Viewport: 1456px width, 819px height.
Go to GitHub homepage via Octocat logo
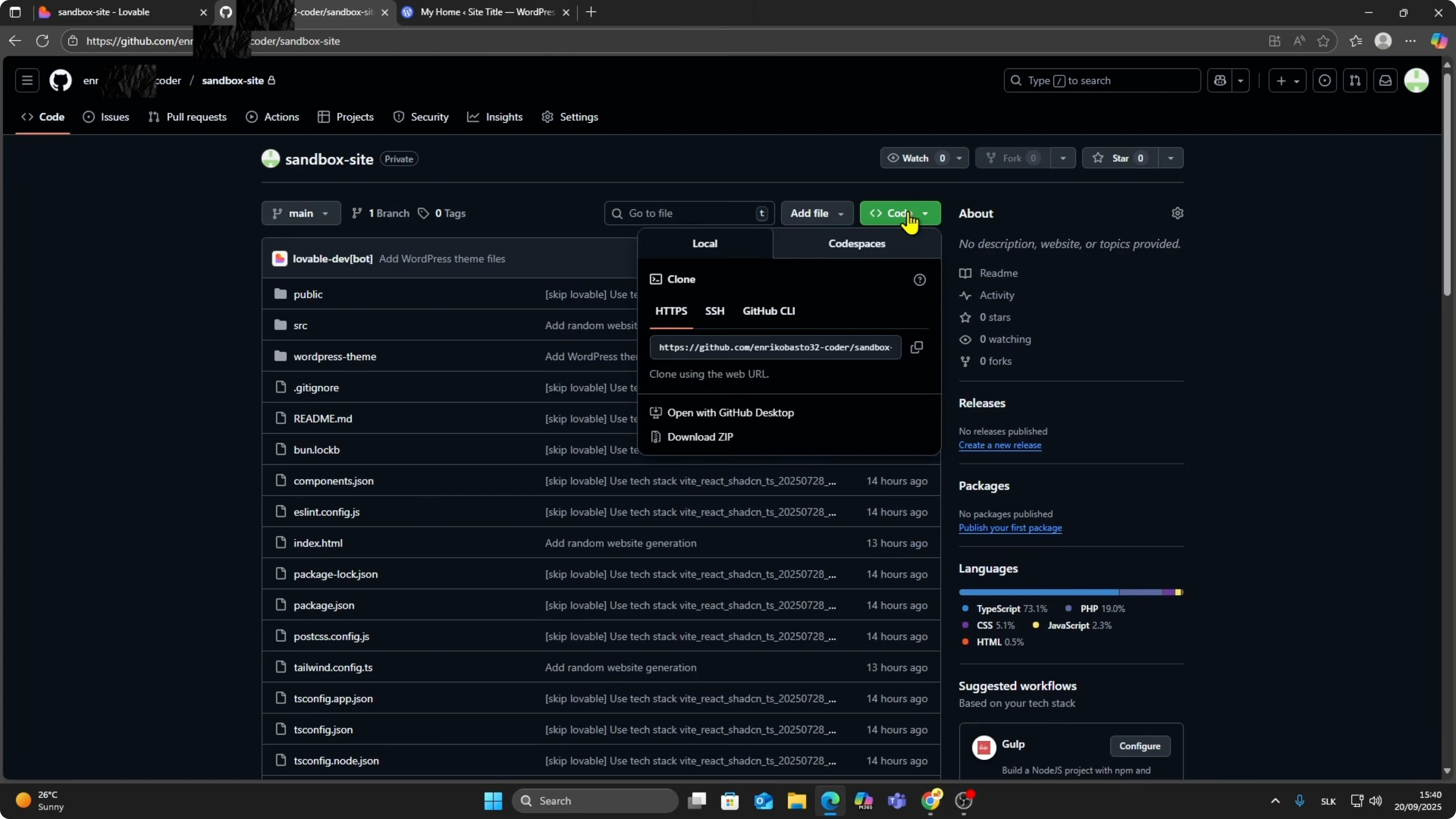61,80
